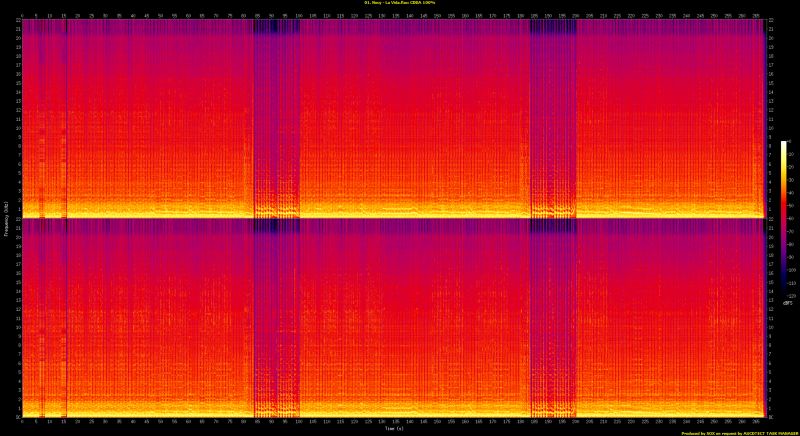The height and width of the screenshot is (436, 800).
Task: Click the DC label at the bottom-left axis
Action: point(16,415)
